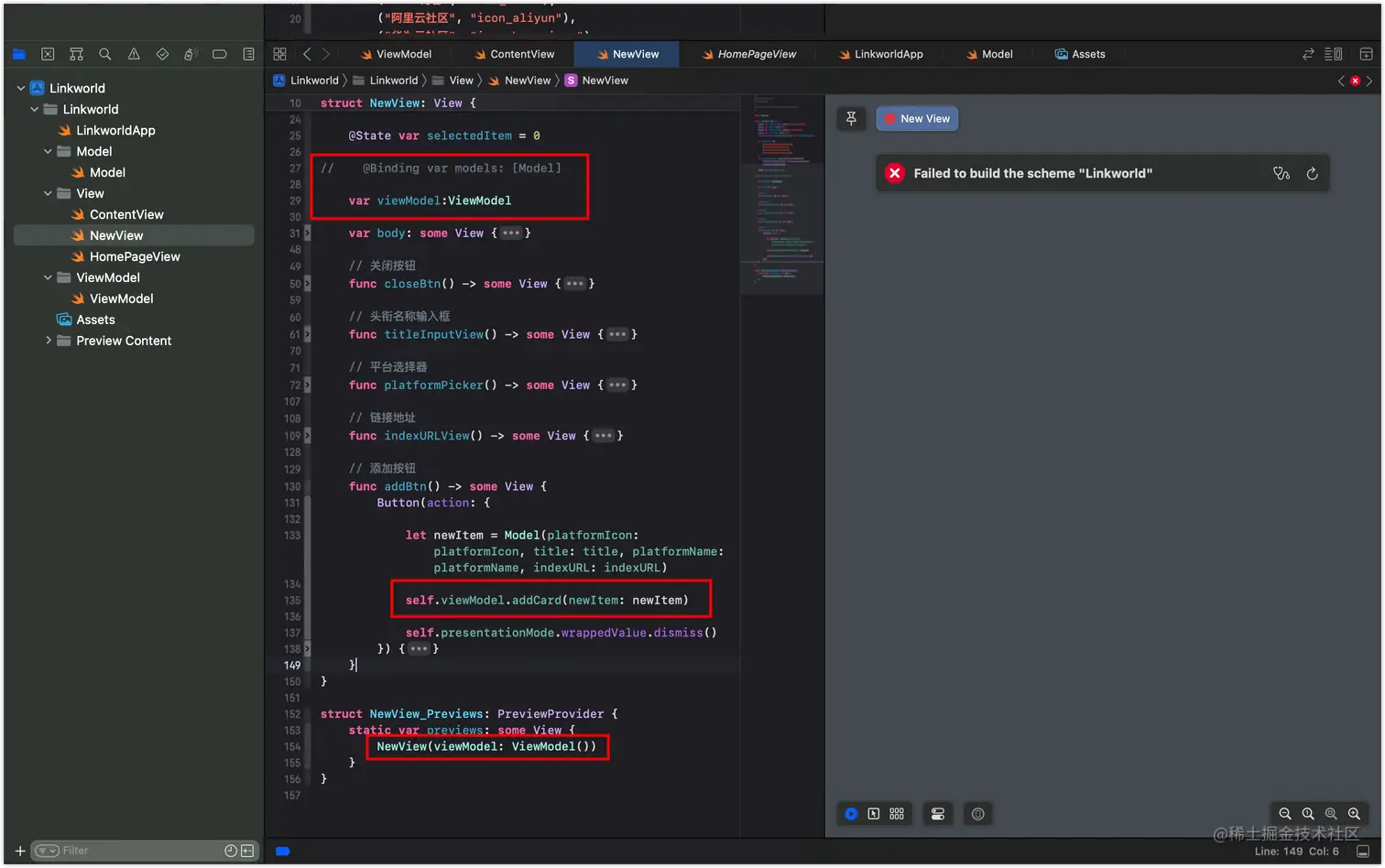1385x868 pixels.
Task: Switch to selectable preview mode
Action: tap(874, 814)
